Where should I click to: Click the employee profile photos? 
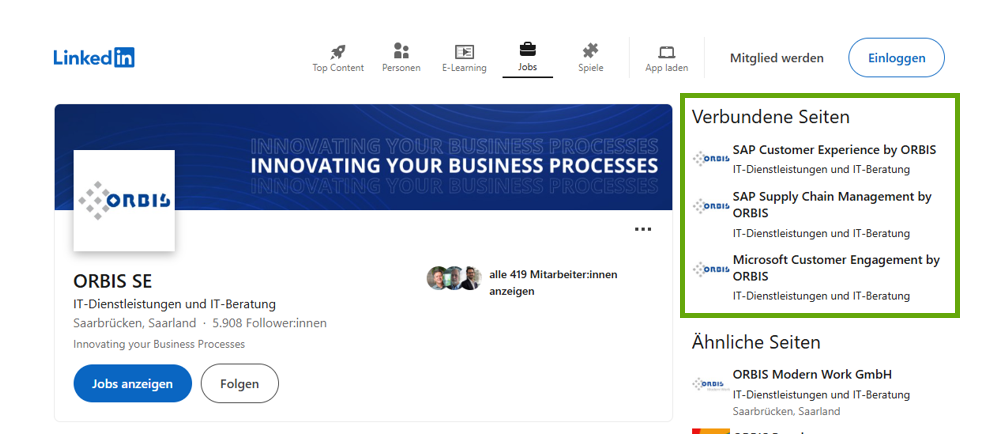coord(454,278)
